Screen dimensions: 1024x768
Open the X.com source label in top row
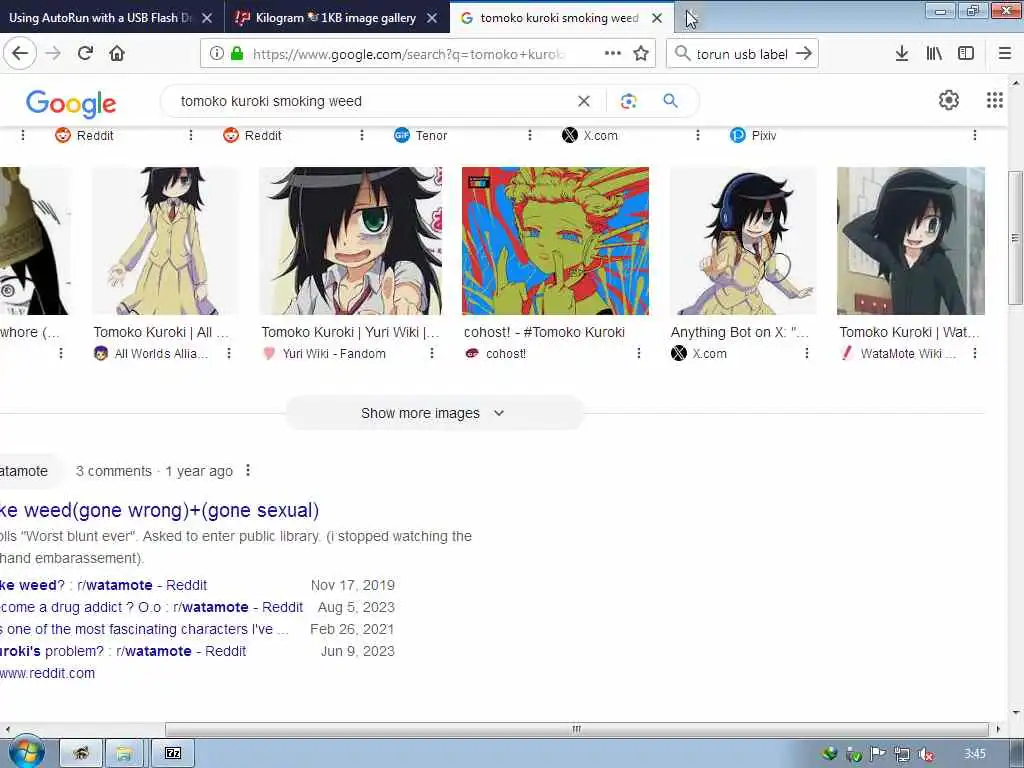click(590, 135)
